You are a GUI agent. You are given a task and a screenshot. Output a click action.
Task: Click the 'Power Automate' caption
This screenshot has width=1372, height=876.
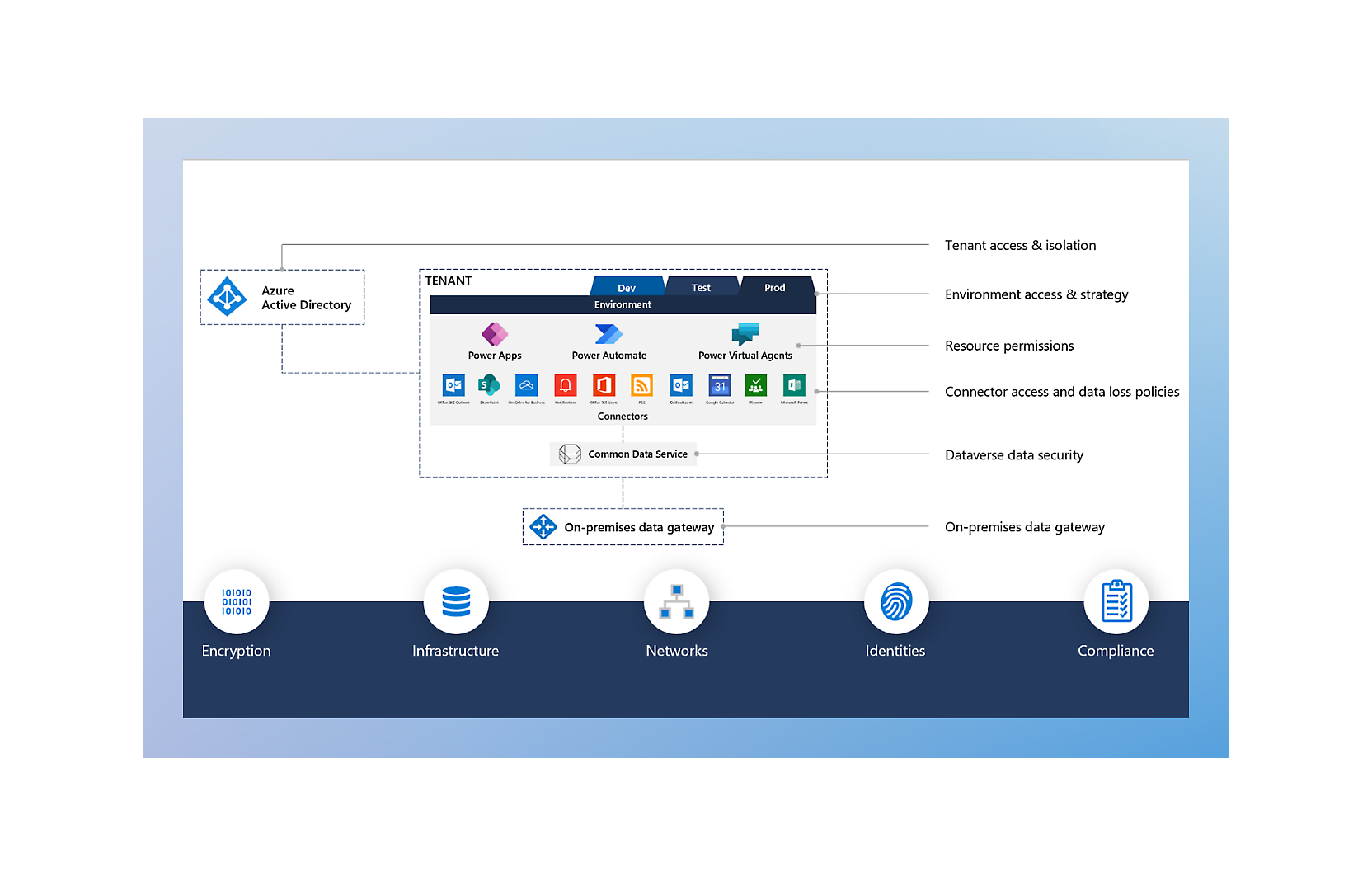[609, 356]
